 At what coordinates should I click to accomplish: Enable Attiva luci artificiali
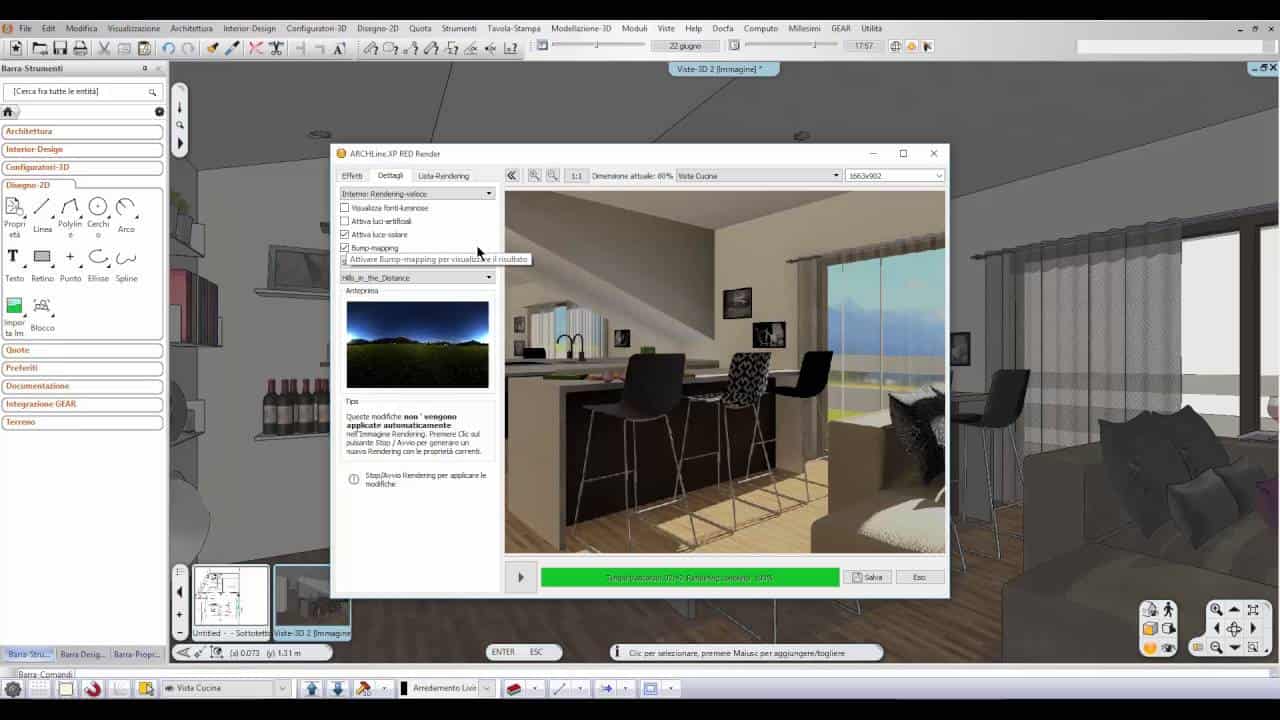point(345,221)
